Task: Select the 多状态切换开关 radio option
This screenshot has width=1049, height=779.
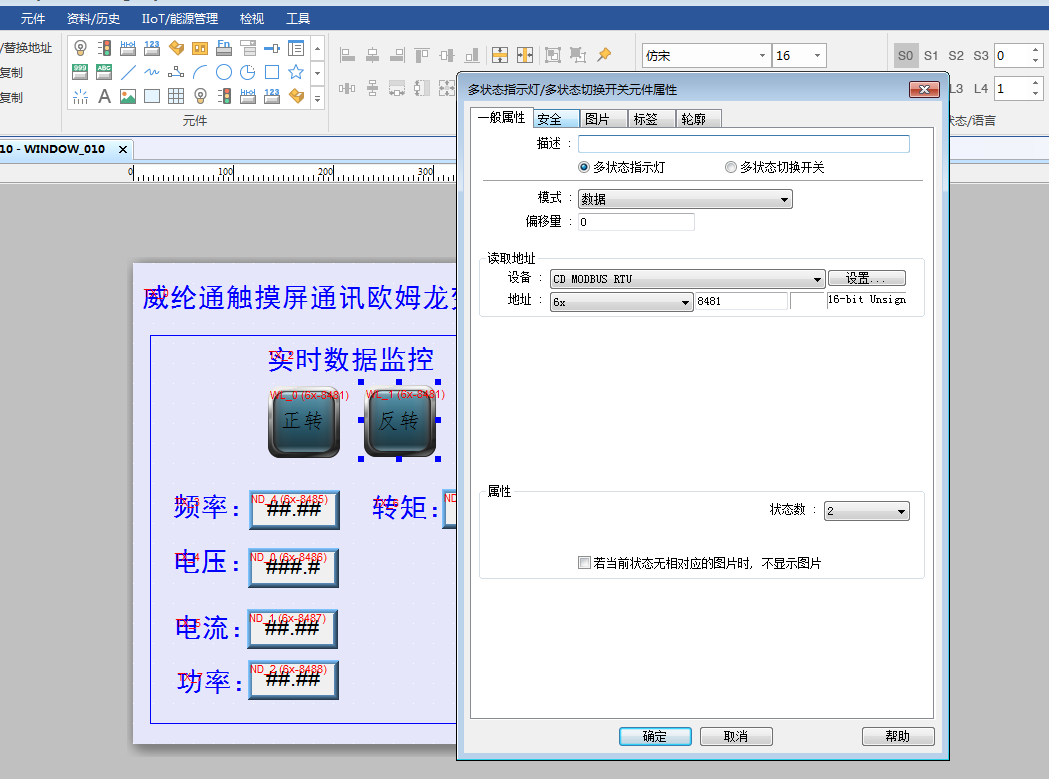Action: pos(731,168)
